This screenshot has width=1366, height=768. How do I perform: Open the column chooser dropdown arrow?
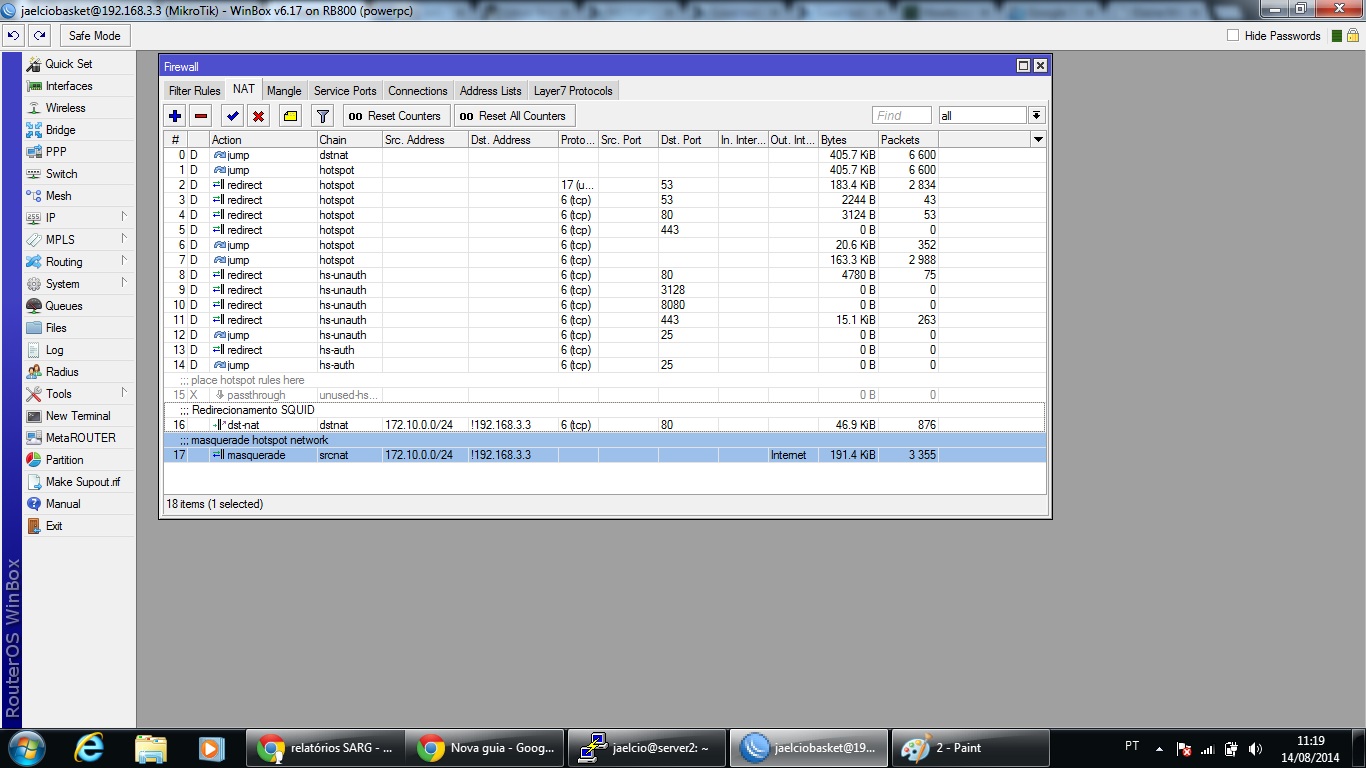click(x=1038, y=140)
